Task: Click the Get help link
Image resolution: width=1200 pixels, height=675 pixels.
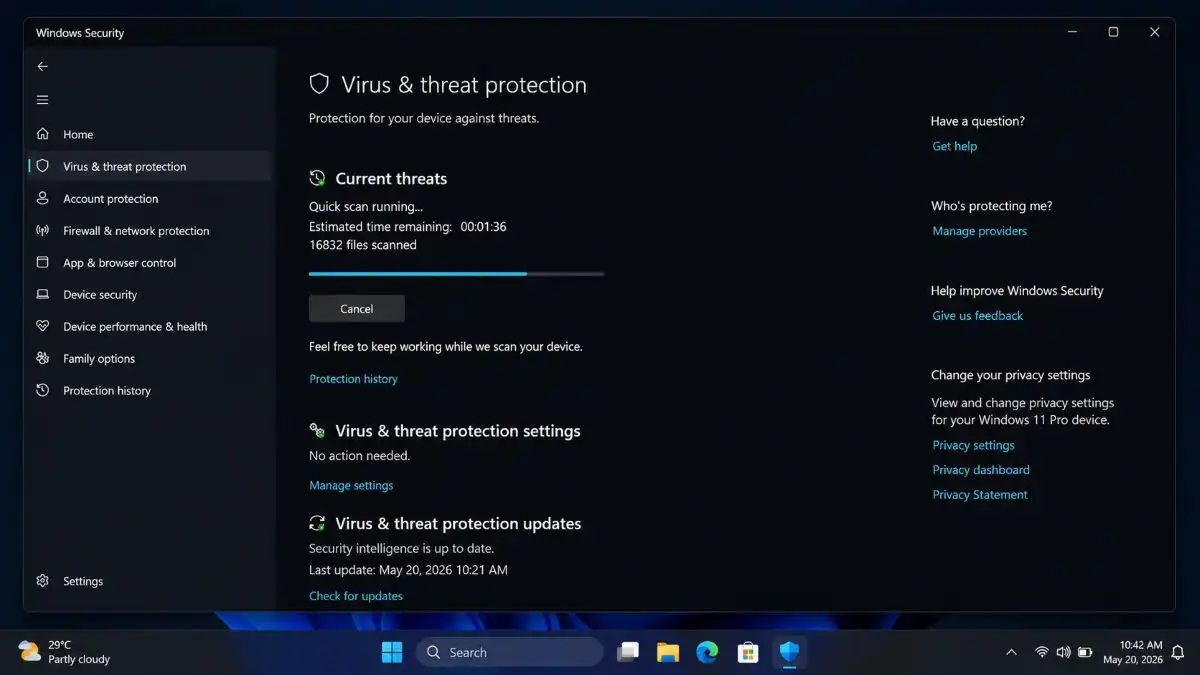Action: point(955,146)
